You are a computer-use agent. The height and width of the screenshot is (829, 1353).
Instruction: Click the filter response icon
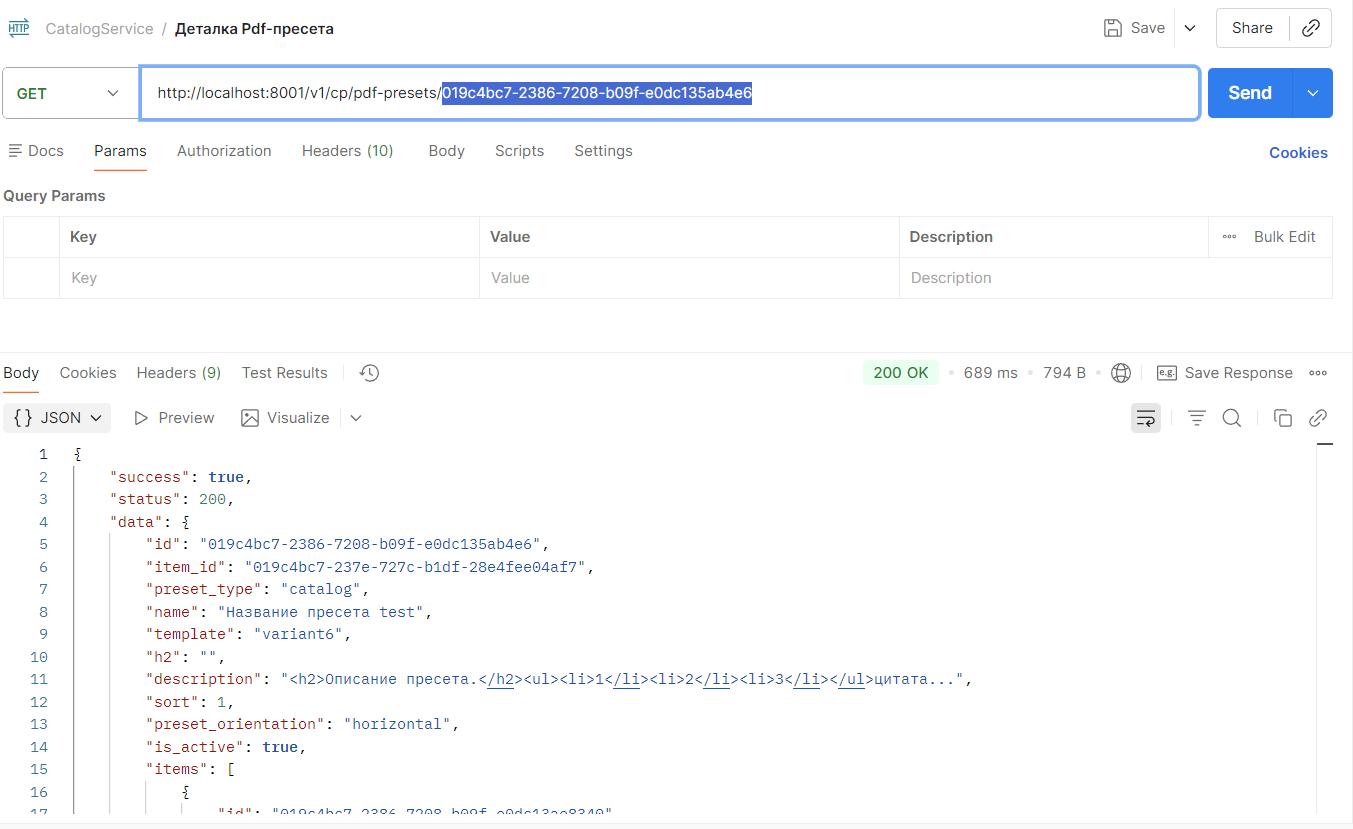[x=1196, y=418]
